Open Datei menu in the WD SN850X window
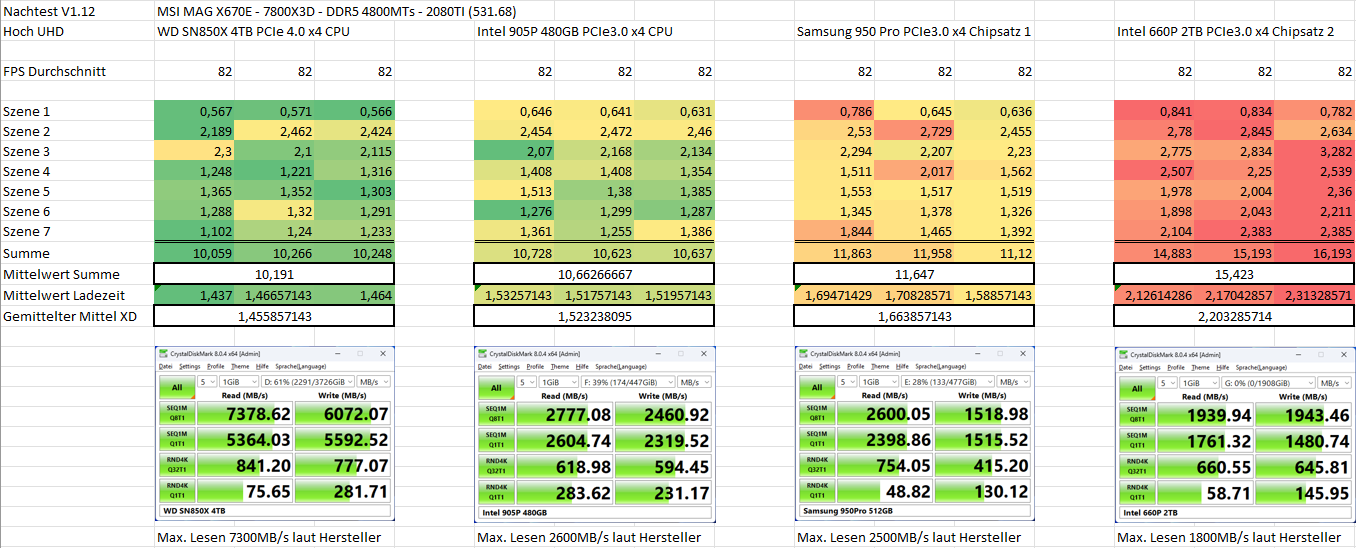This screenshot has height=548, width=1356. tap(166, 367)
